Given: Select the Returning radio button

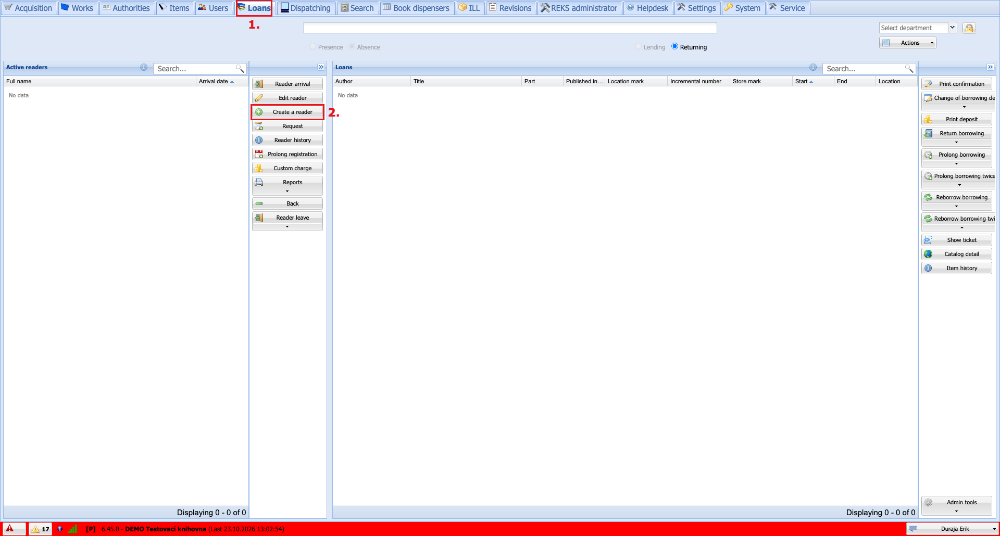Looking at the screenshot, I should click(x=675, y=47).
